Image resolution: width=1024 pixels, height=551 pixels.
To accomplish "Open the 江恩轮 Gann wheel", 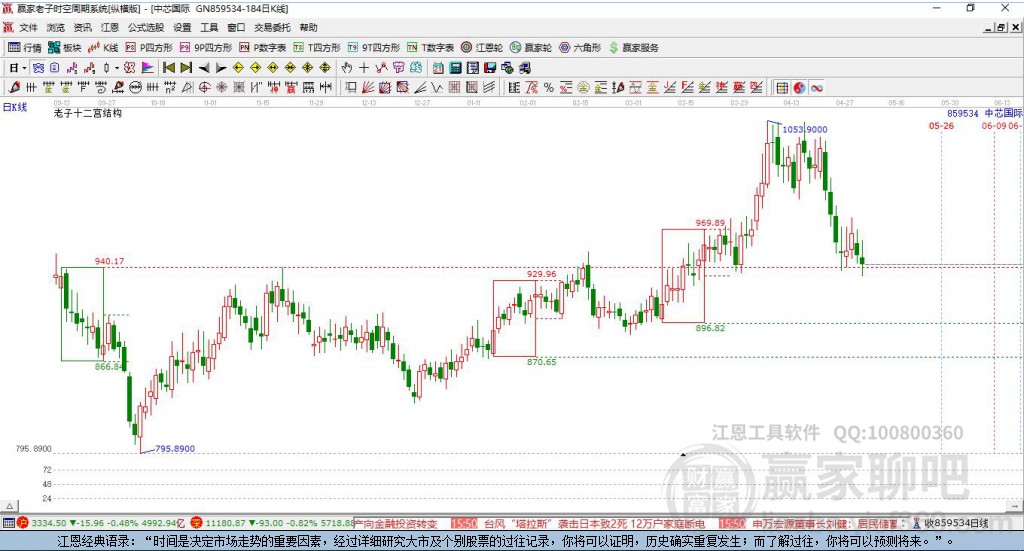I will tap(482, 48).
